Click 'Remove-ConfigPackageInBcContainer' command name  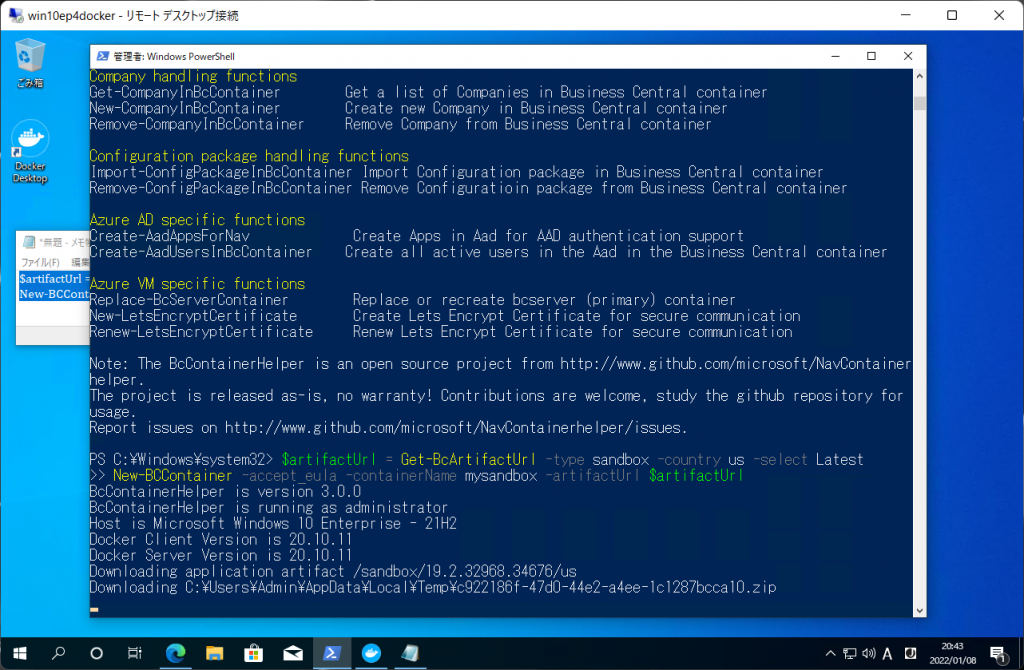click(221, 188)
